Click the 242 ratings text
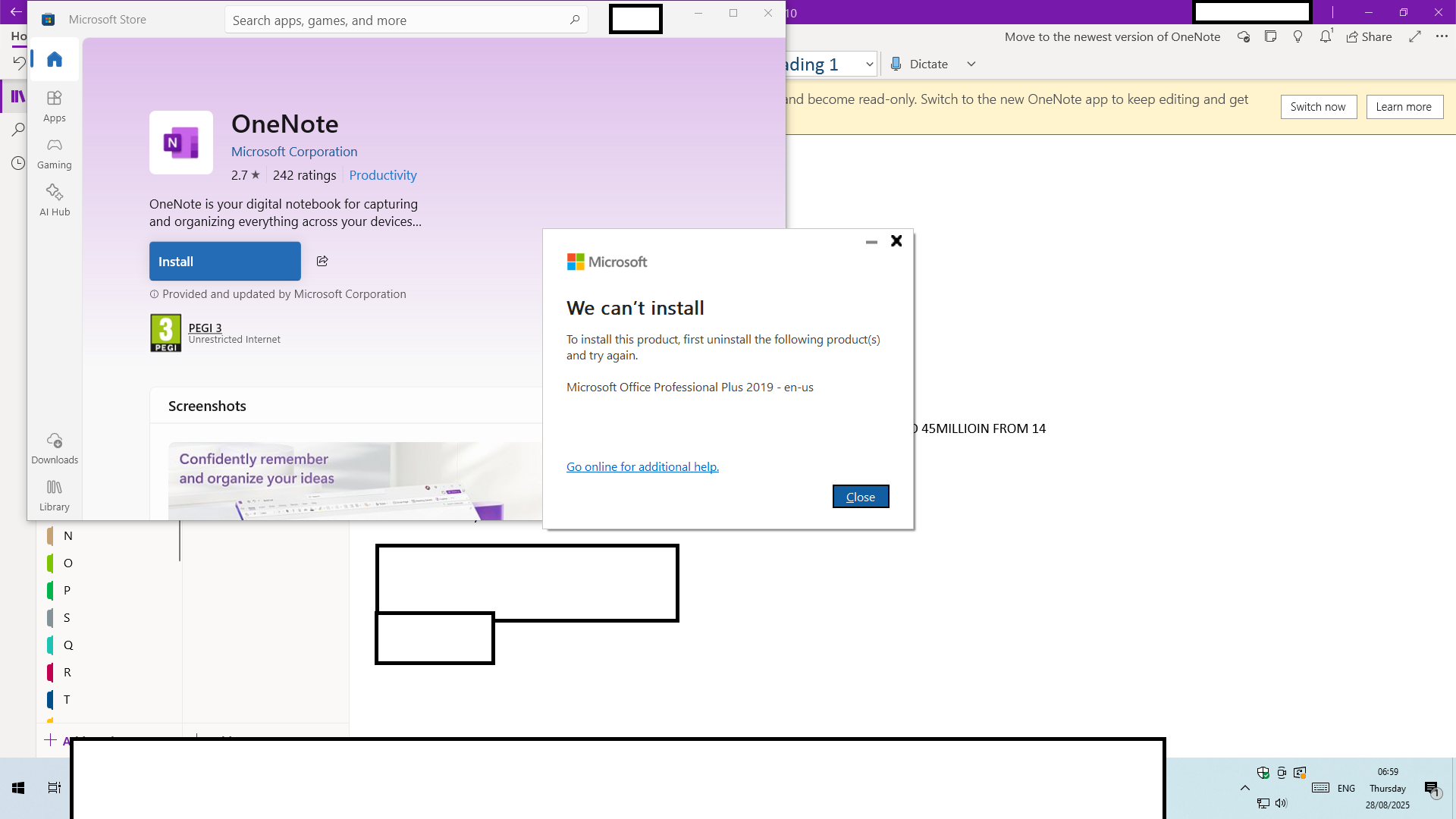1456x819 pixels. point(305,175)
